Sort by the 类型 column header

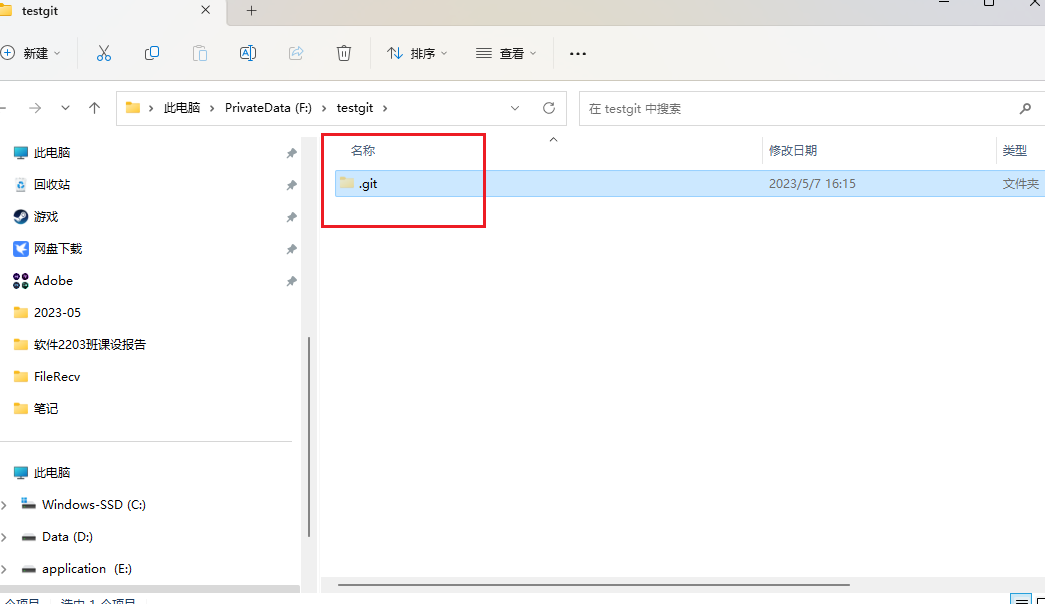click(1015, 151)
